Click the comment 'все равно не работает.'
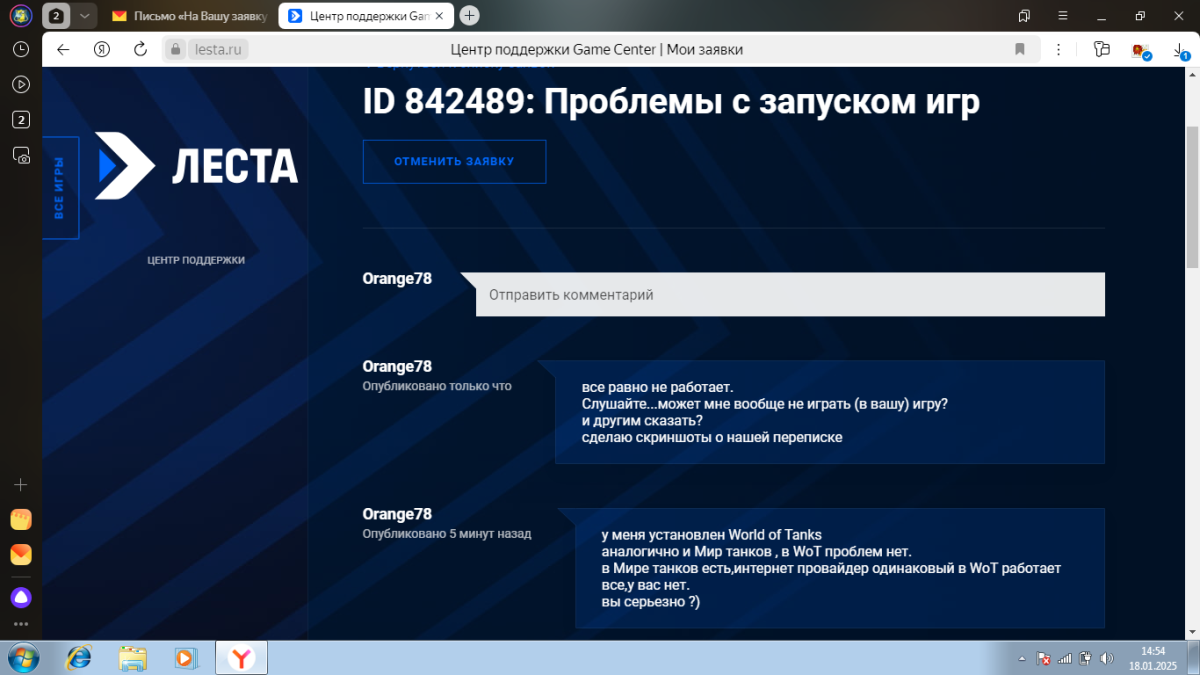This screenshot has width=1200, height=675. 658,386
